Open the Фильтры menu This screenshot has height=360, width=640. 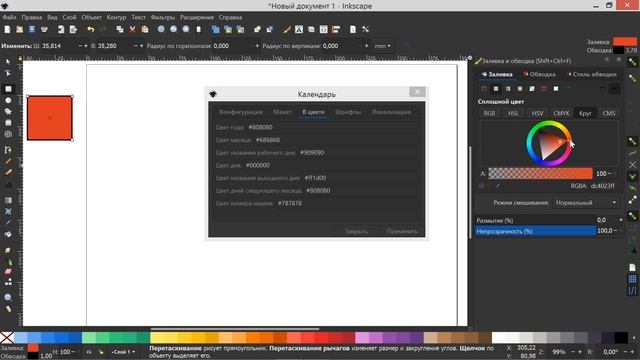[x=162, y=17]
